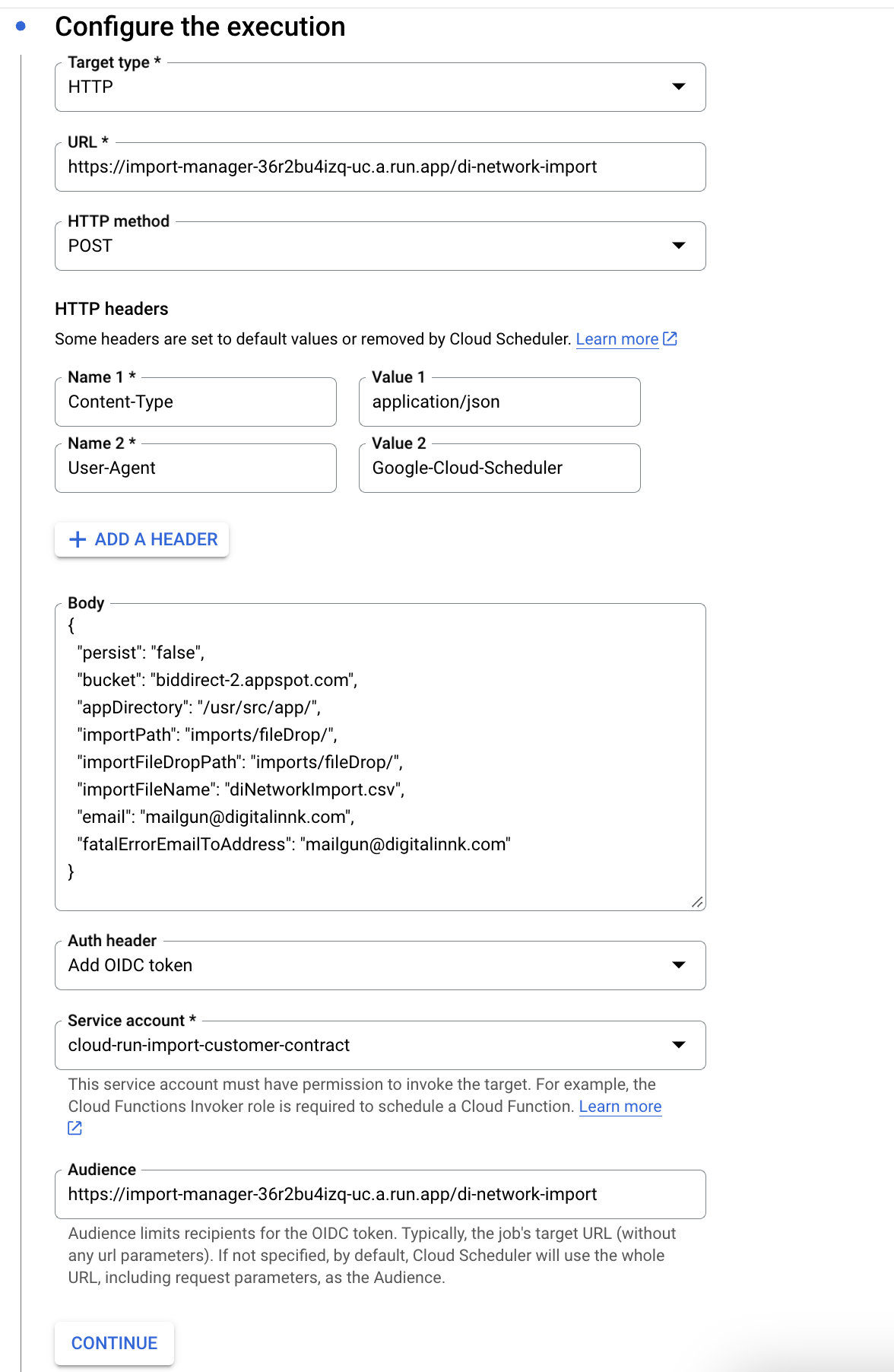
Task: Focus the Name 1 field containing Content-Type
Action: (x=195, y=402)
